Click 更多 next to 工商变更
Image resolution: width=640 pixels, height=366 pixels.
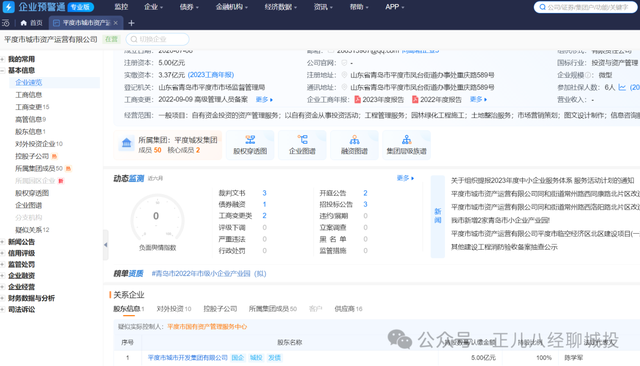264,100
